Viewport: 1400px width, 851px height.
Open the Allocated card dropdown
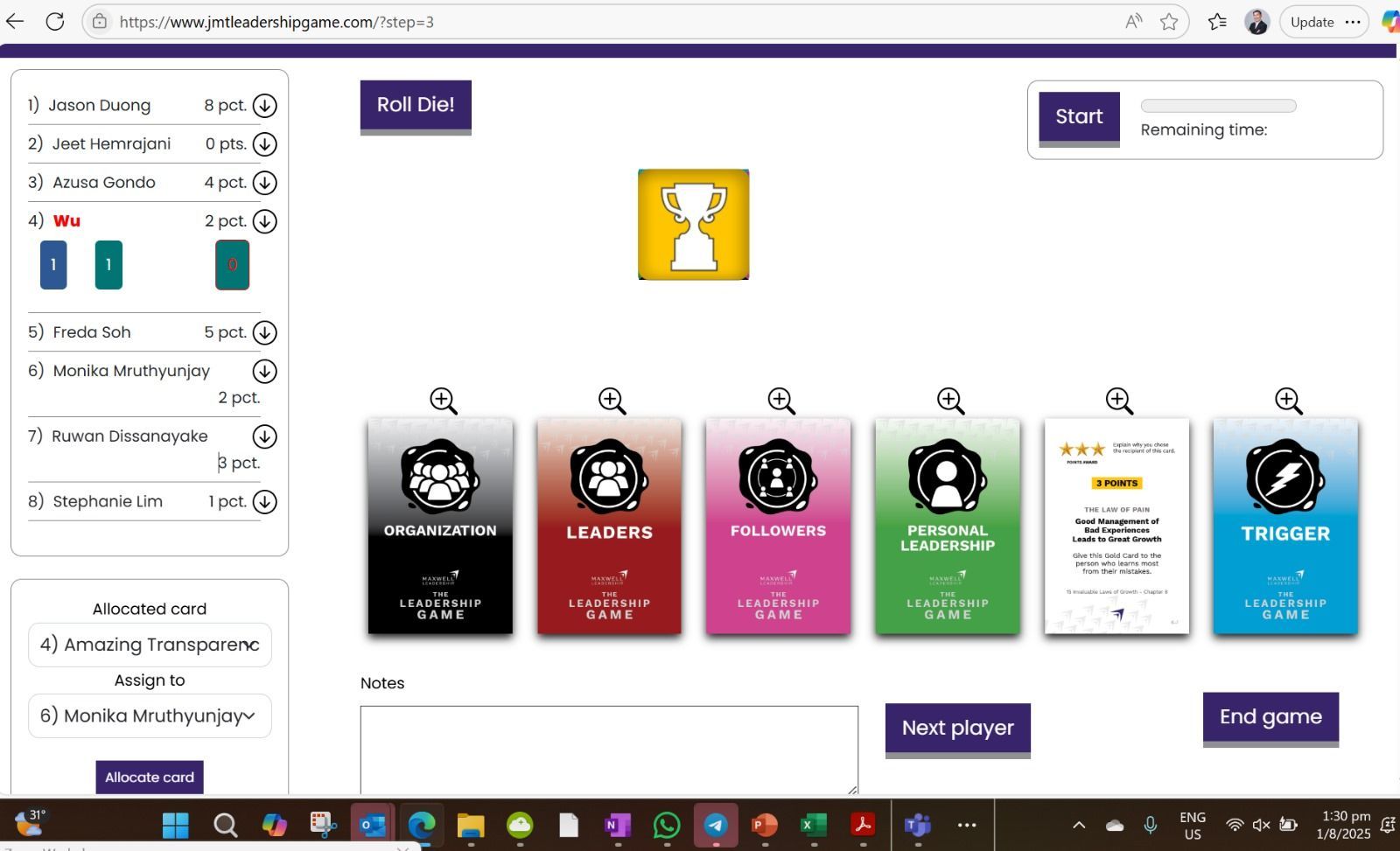point(149,645)
